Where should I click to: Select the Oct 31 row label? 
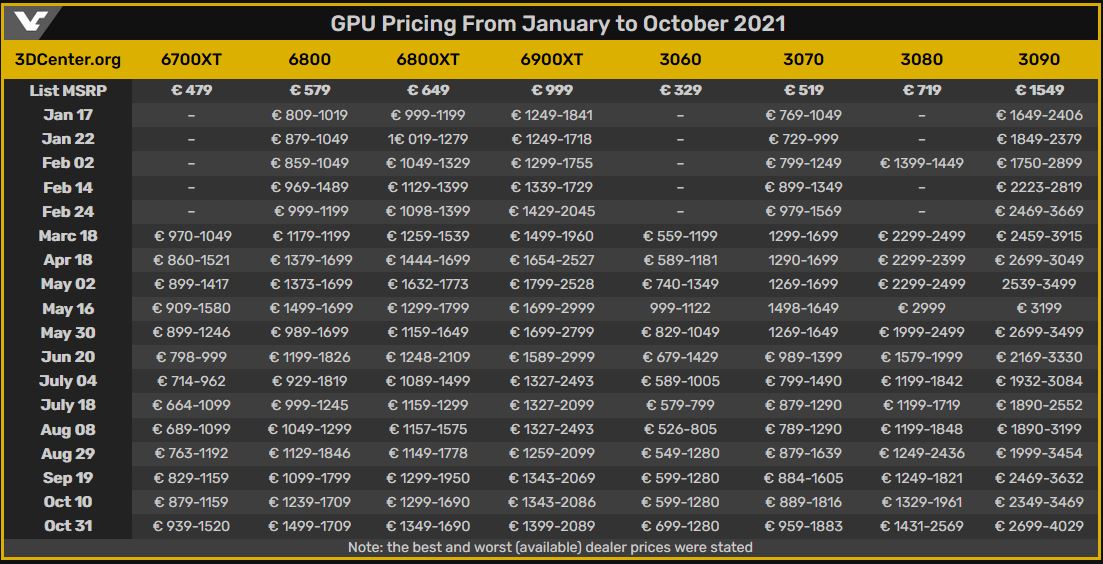click(x=68, y=525)
